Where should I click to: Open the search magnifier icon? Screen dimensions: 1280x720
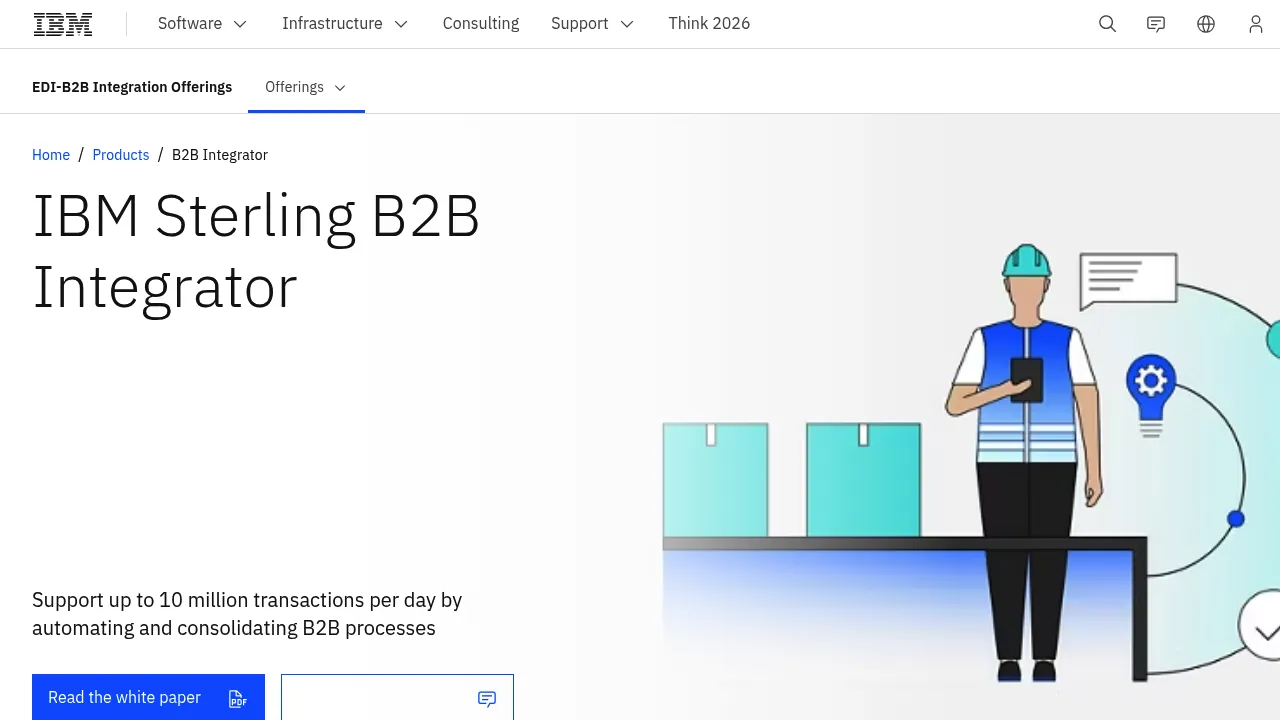(1107, 24)
